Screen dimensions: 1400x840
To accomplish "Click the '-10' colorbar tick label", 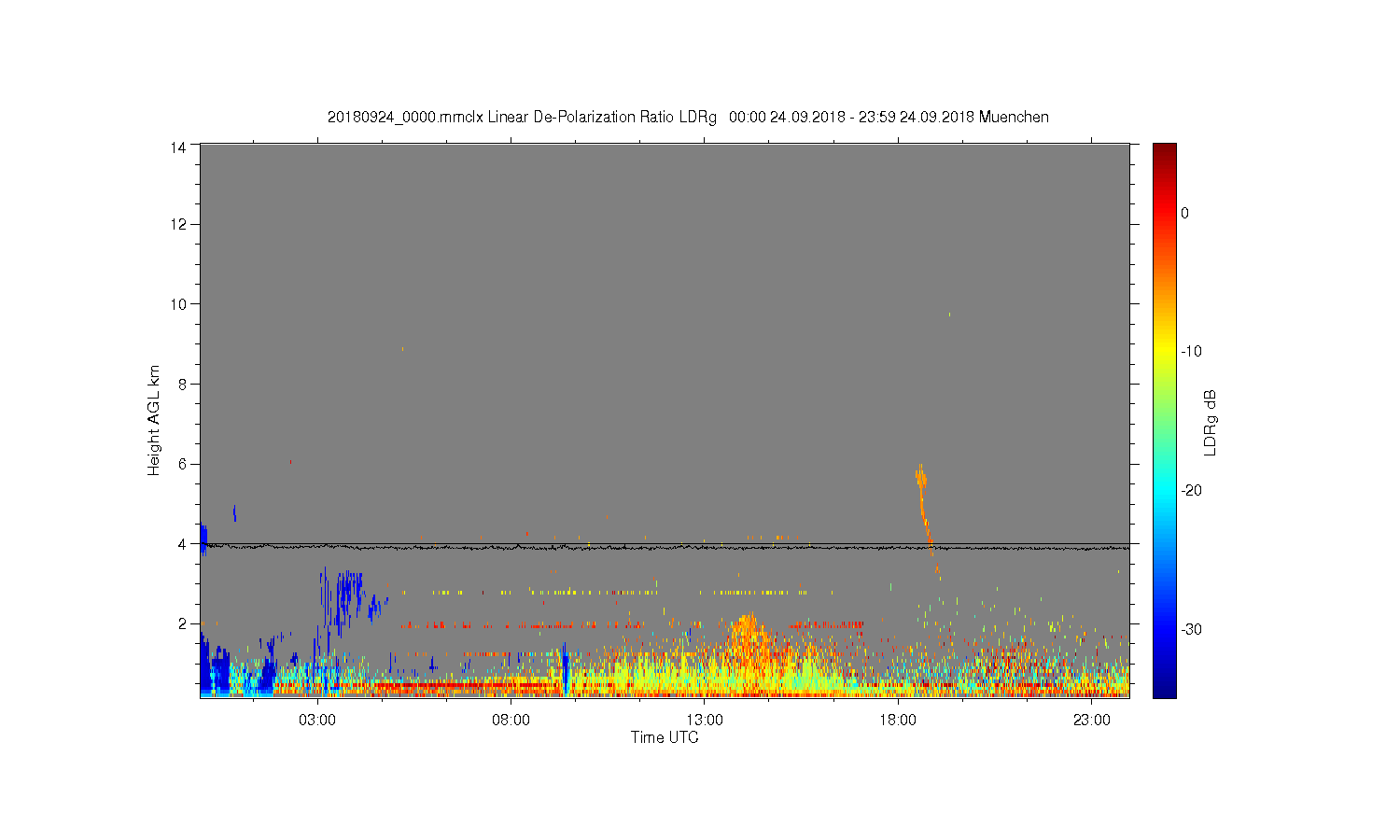I will coord(1191,352).
